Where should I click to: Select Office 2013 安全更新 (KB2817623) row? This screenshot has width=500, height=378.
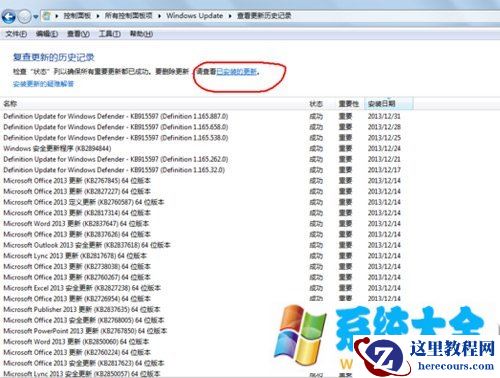(x=84, y=363)
